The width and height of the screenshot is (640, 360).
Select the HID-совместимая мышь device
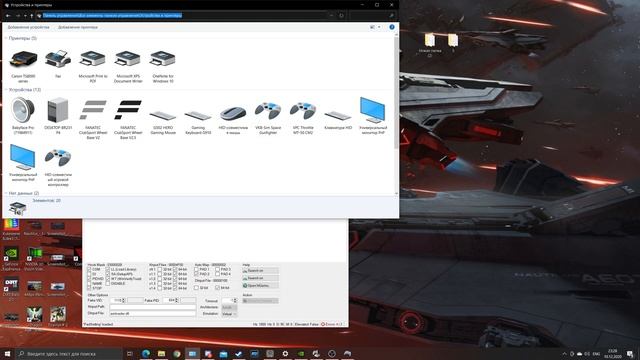[x=233, y=119]
